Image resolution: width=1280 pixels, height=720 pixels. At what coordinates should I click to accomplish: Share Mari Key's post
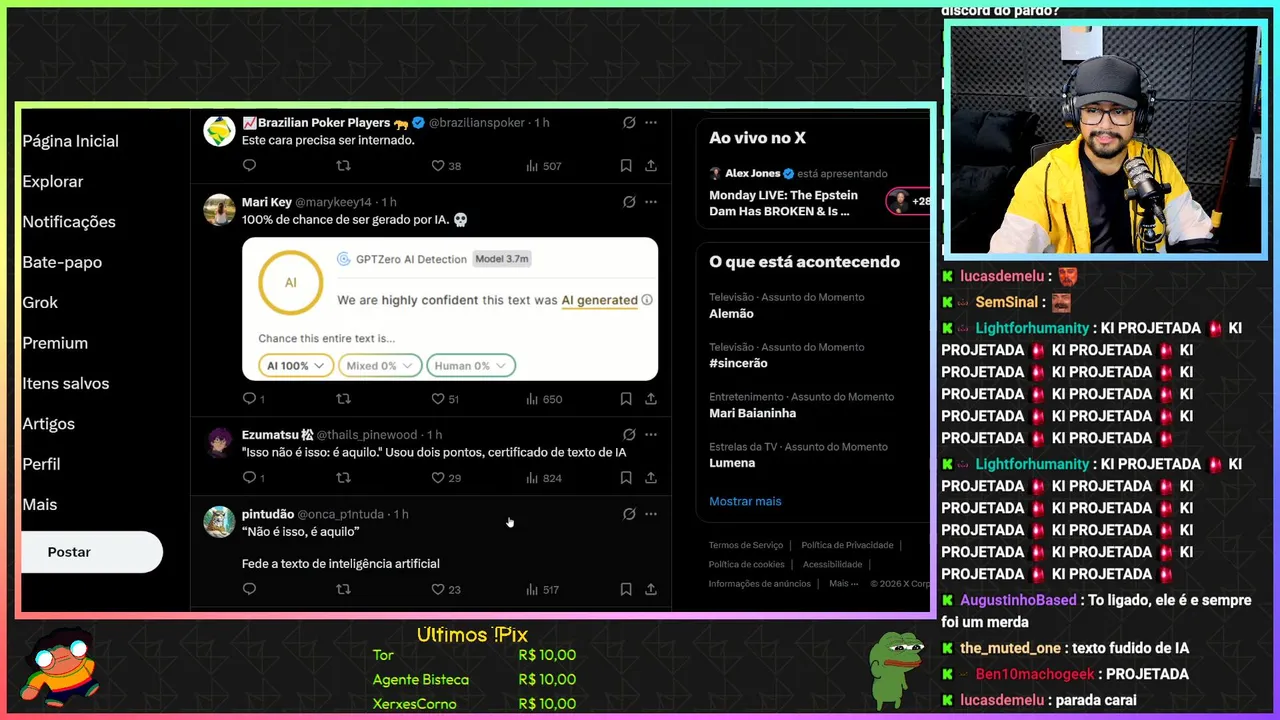pos(651,399)
